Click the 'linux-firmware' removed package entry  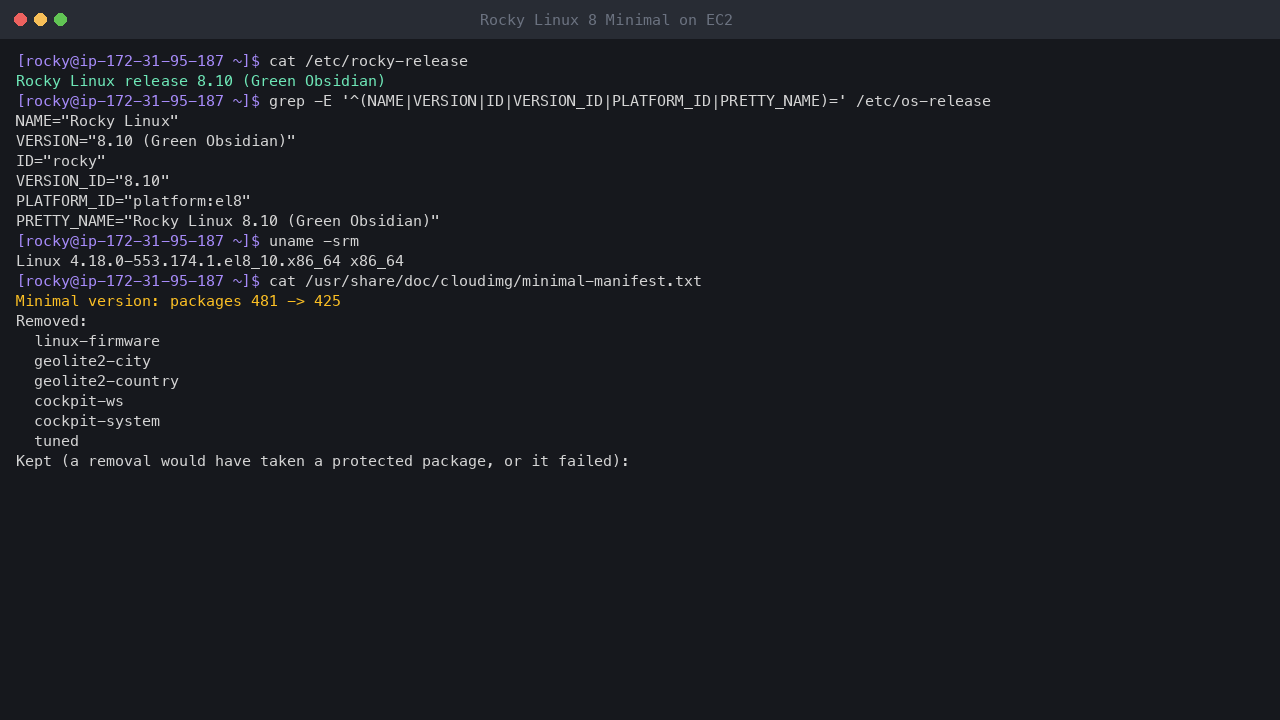[97, 341]
